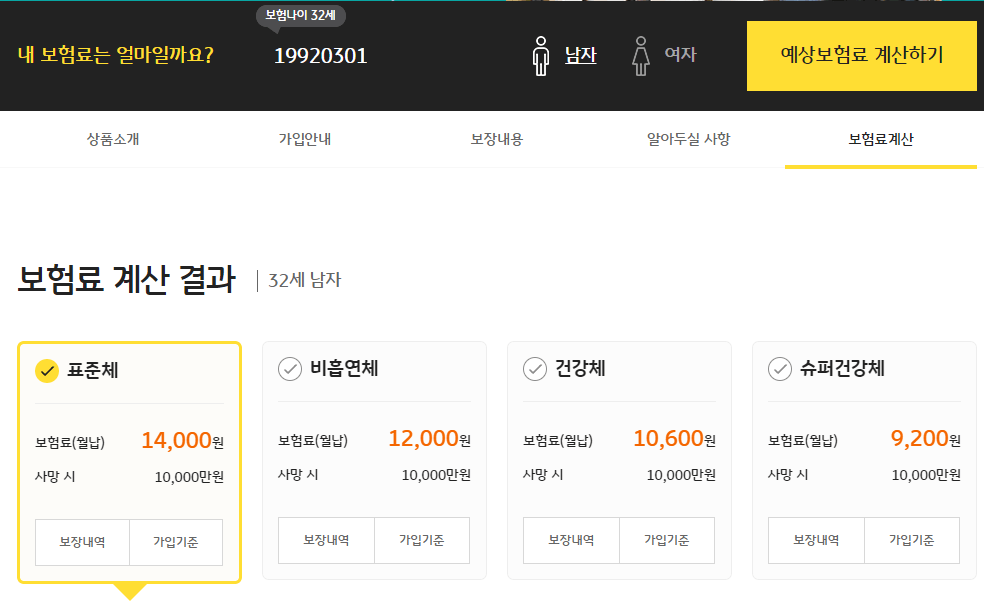Open the 알아두실 사항 tab
This screenshot has width=984, height=612.
[689, 139]
